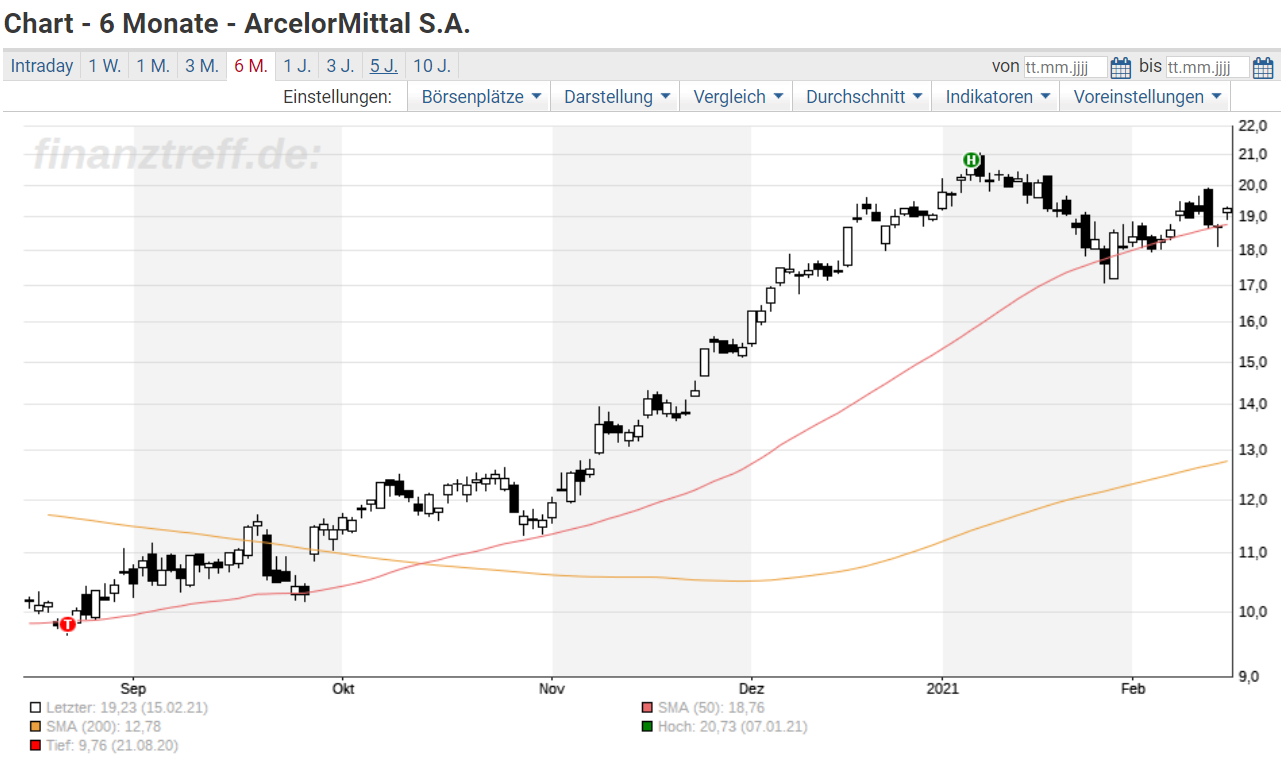Click 'Tief: 9,76 (21.08.20)' legend text

pyautogui.click(x=112, y=745)
